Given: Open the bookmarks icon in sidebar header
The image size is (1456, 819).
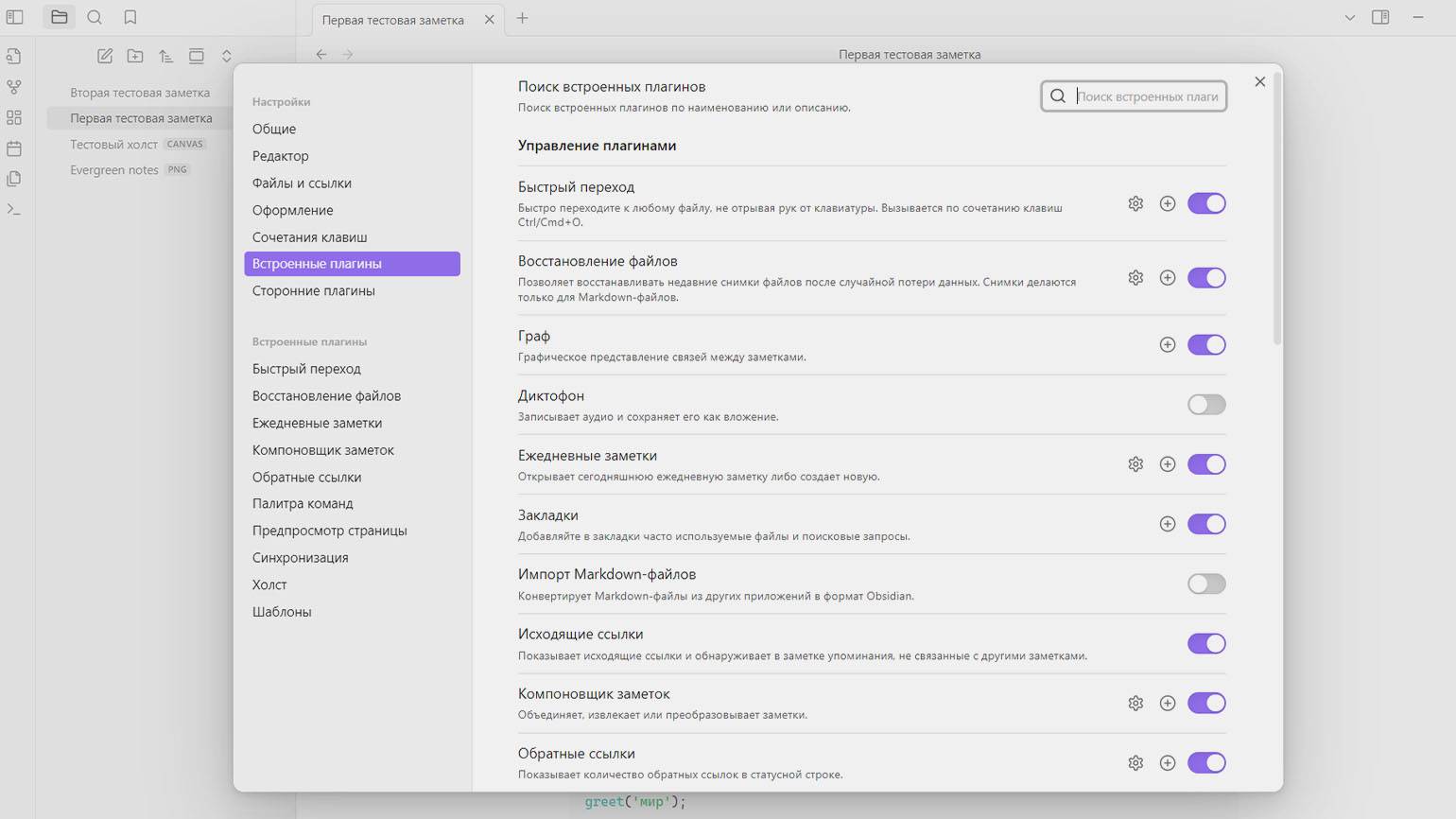Looking at the screenshot, I should point(130,17).
